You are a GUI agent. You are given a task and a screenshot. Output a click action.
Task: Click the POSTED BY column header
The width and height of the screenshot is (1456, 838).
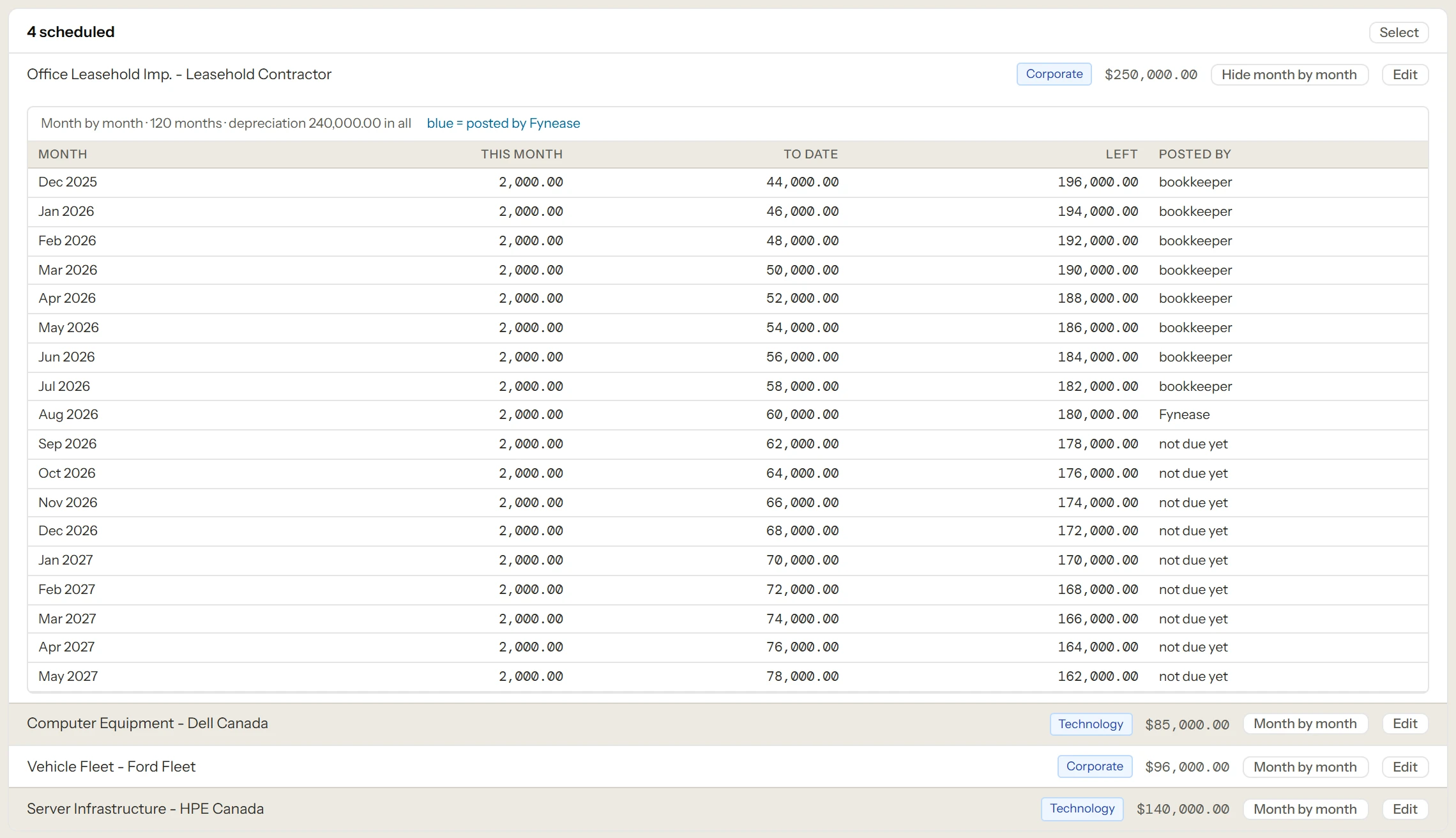tap(1195, 154)
